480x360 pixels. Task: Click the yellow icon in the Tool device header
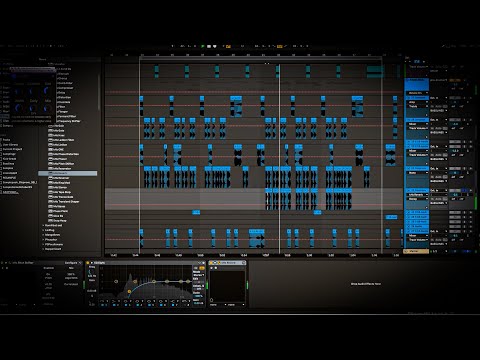coord(211,263)
